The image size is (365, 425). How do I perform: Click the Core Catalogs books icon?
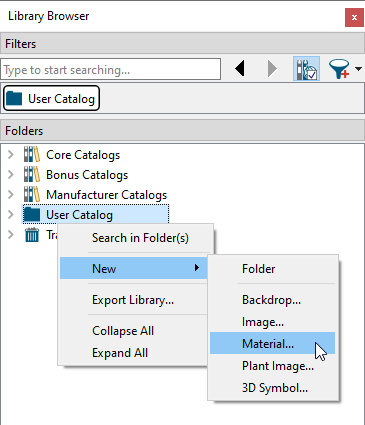pyautogui.click(x=32, y=155)
